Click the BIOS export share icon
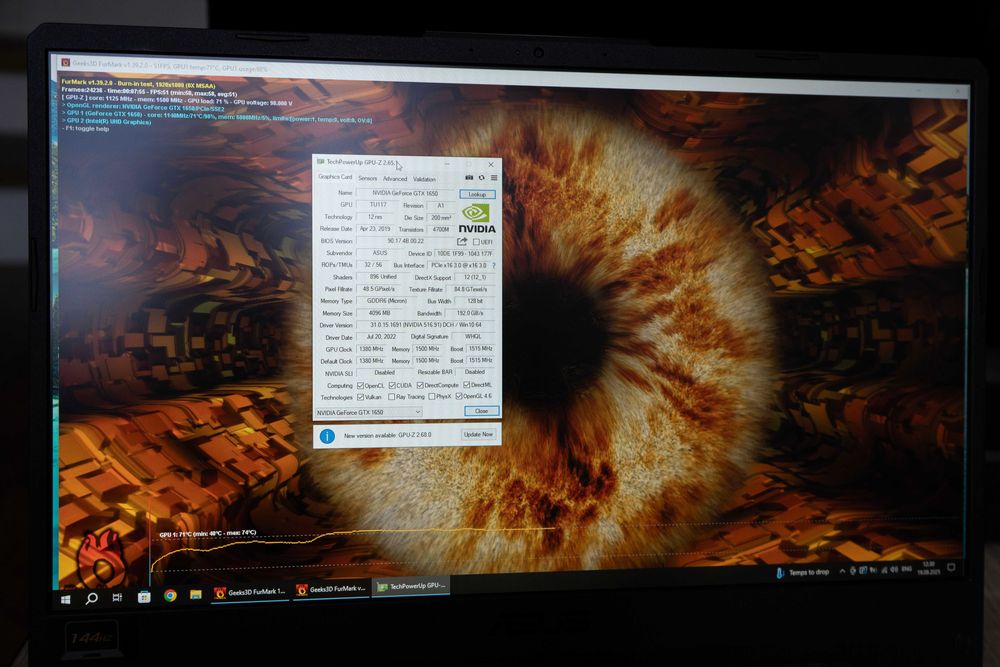The width and height of the screenshot is (1000, 667). point(462,242)
